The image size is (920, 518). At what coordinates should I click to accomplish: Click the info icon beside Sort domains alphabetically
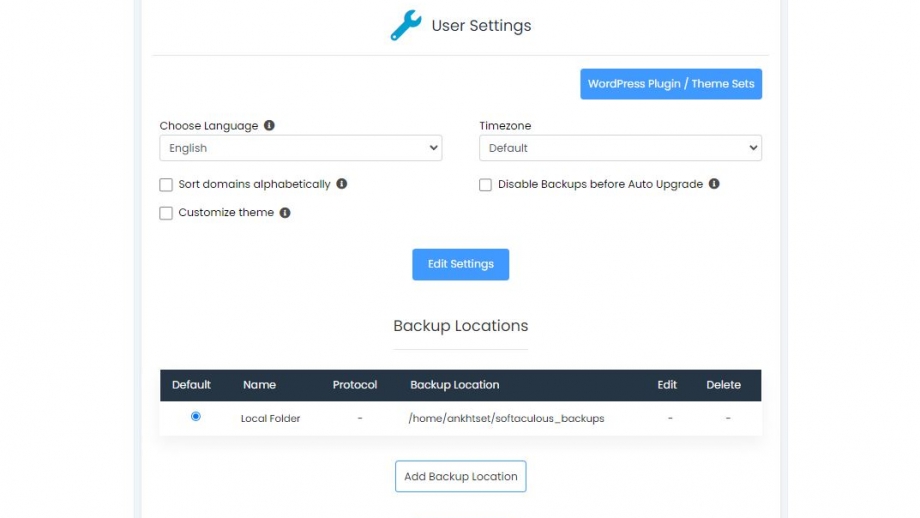pos(341,184)
